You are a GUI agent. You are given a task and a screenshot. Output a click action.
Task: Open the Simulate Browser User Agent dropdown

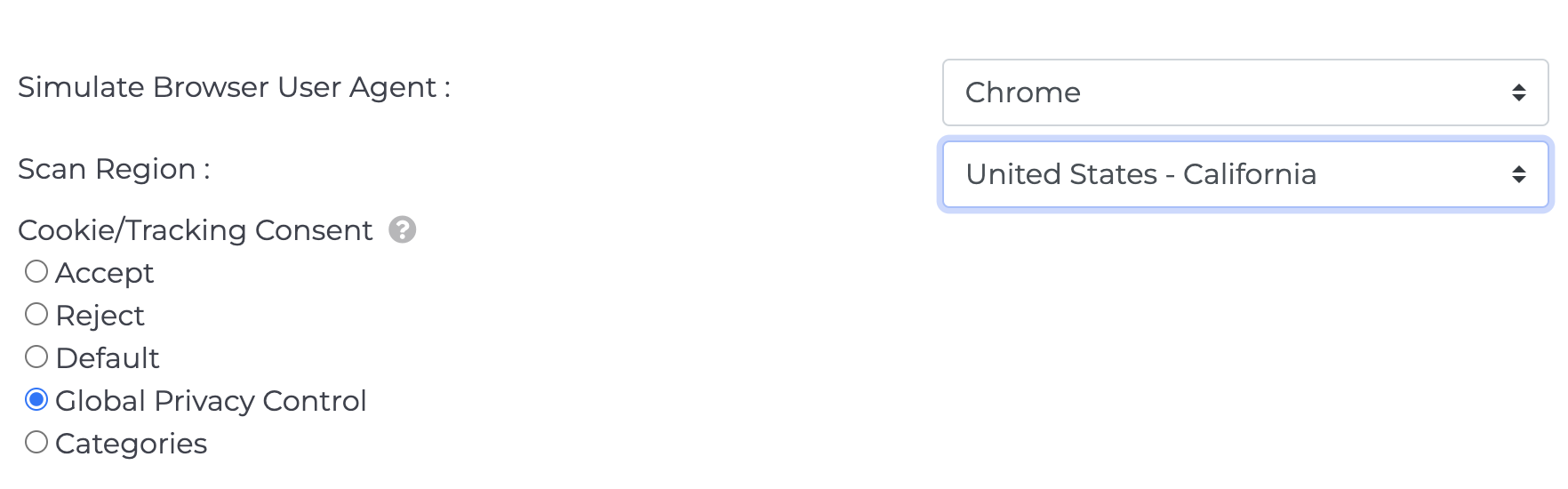[x=1245, y=92]
